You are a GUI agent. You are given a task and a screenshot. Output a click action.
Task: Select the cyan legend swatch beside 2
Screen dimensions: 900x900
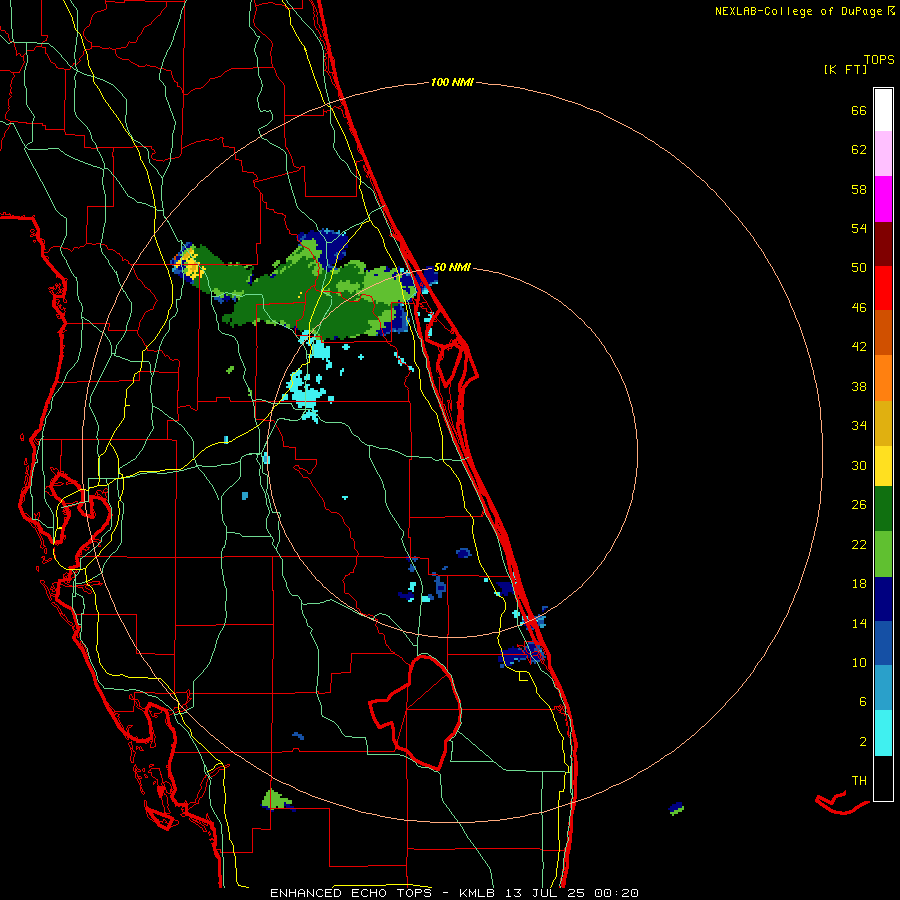(x=883, y=733)
